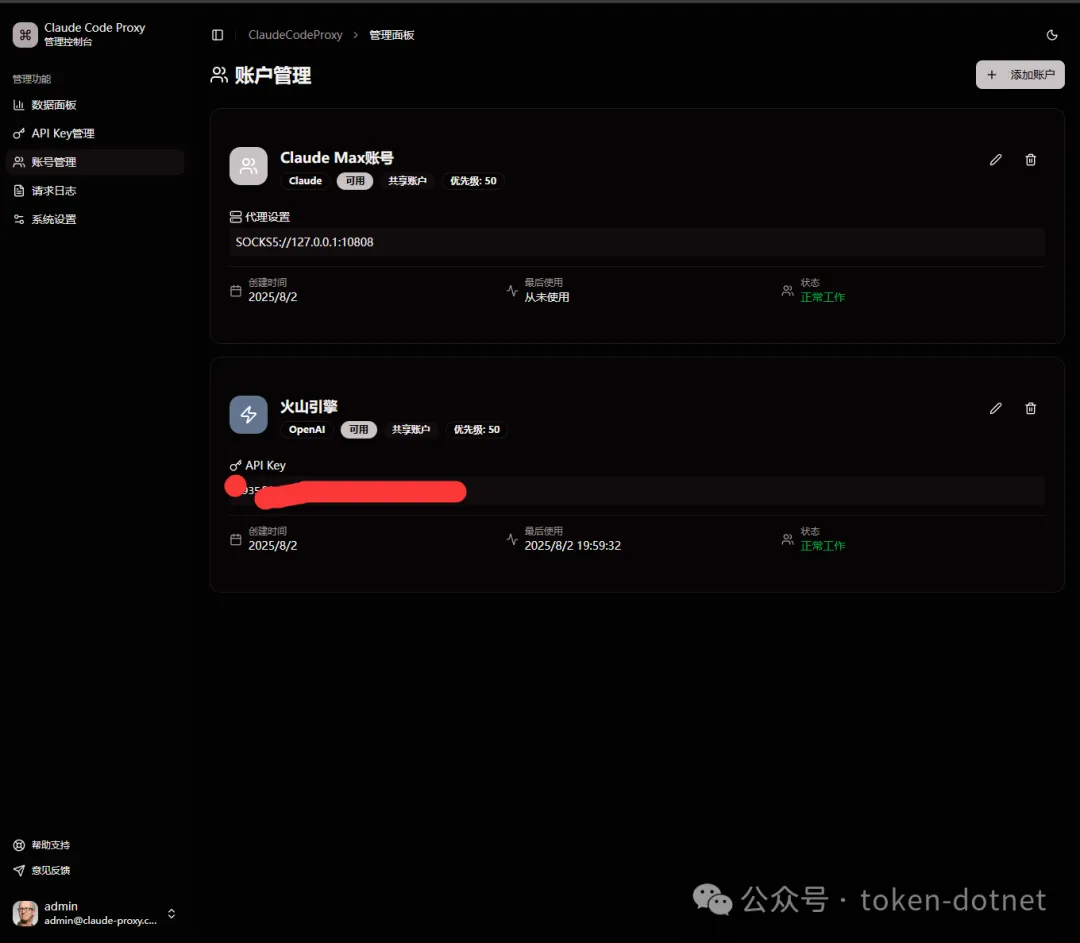Toggle the sidebar panel icon

pyautogui.click(x=218, y=35)
